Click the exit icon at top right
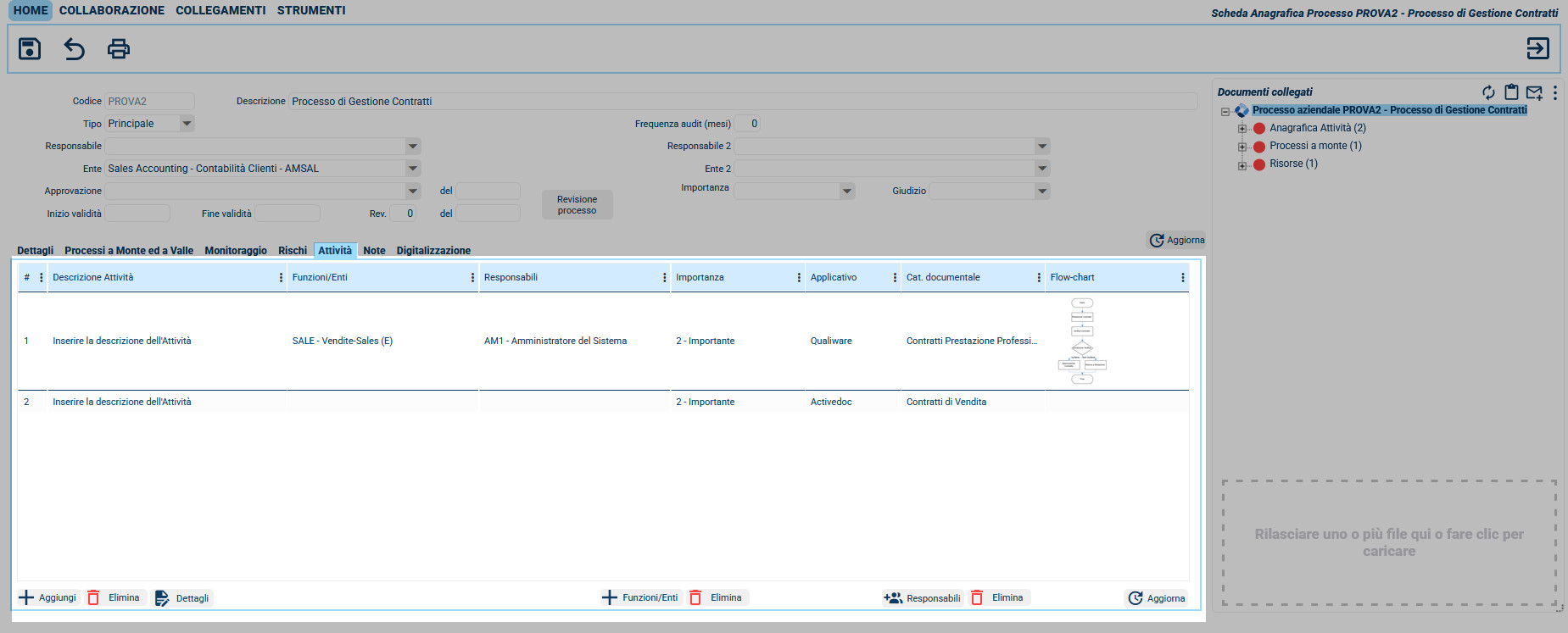 click(1537, 49)
